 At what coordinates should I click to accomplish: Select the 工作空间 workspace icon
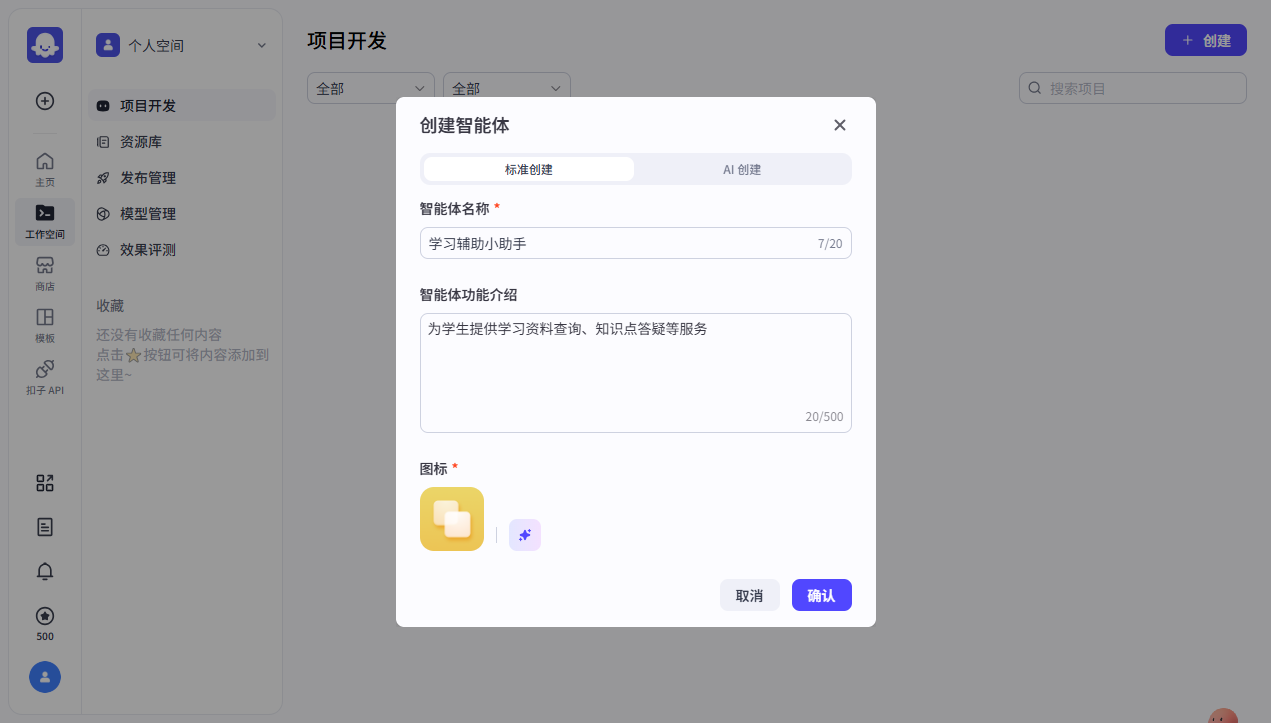point(44,221)
